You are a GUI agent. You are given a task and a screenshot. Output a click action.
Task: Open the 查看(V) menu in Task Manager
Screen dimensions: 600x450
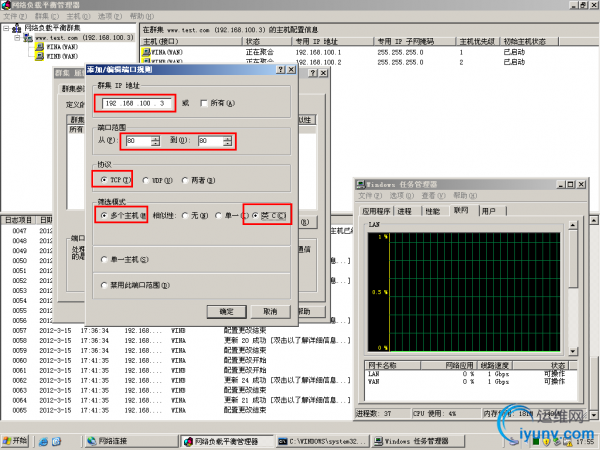click(434, 196)
